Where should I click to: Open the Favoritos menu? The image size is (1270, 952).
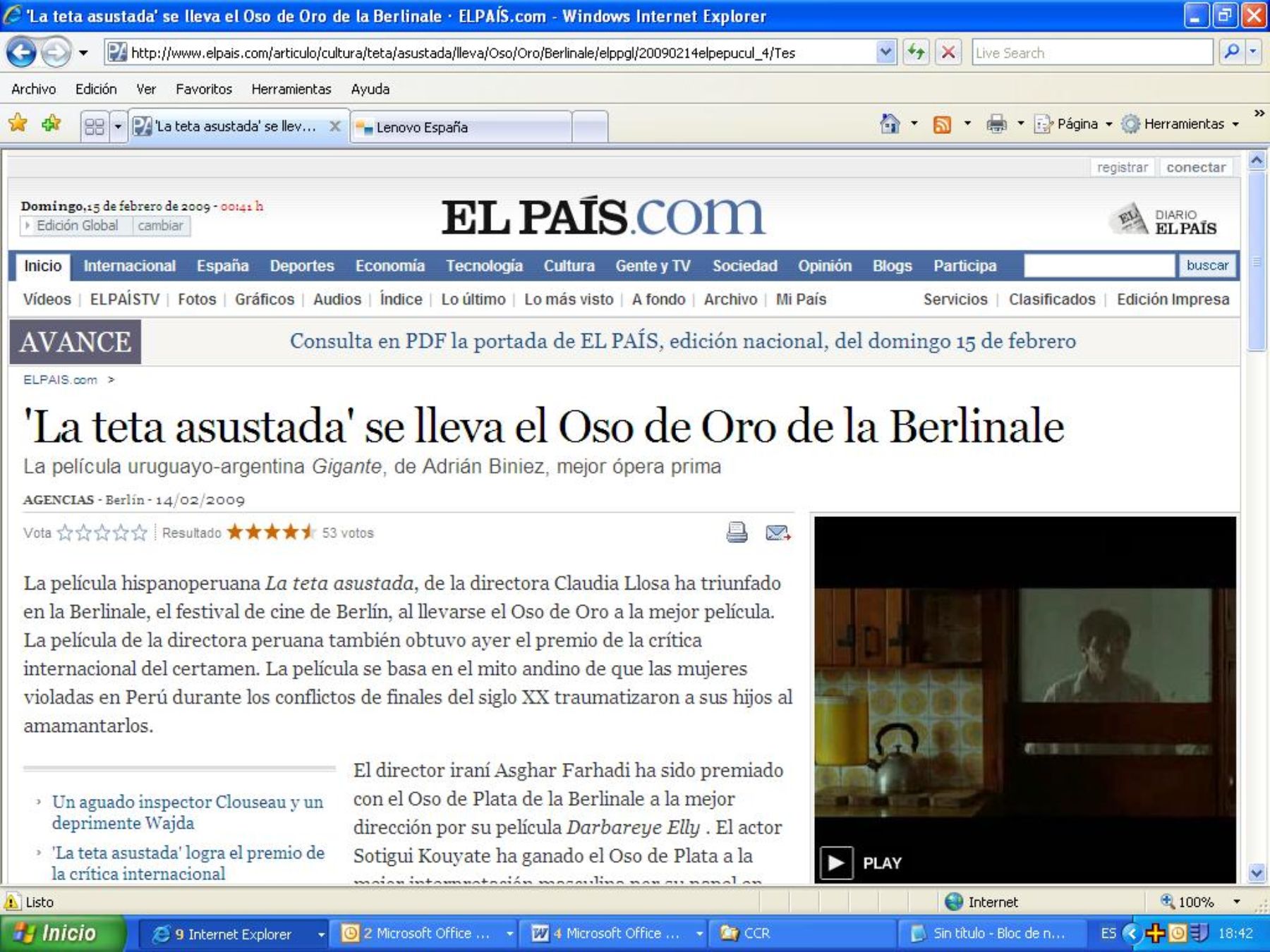[204, 89]
